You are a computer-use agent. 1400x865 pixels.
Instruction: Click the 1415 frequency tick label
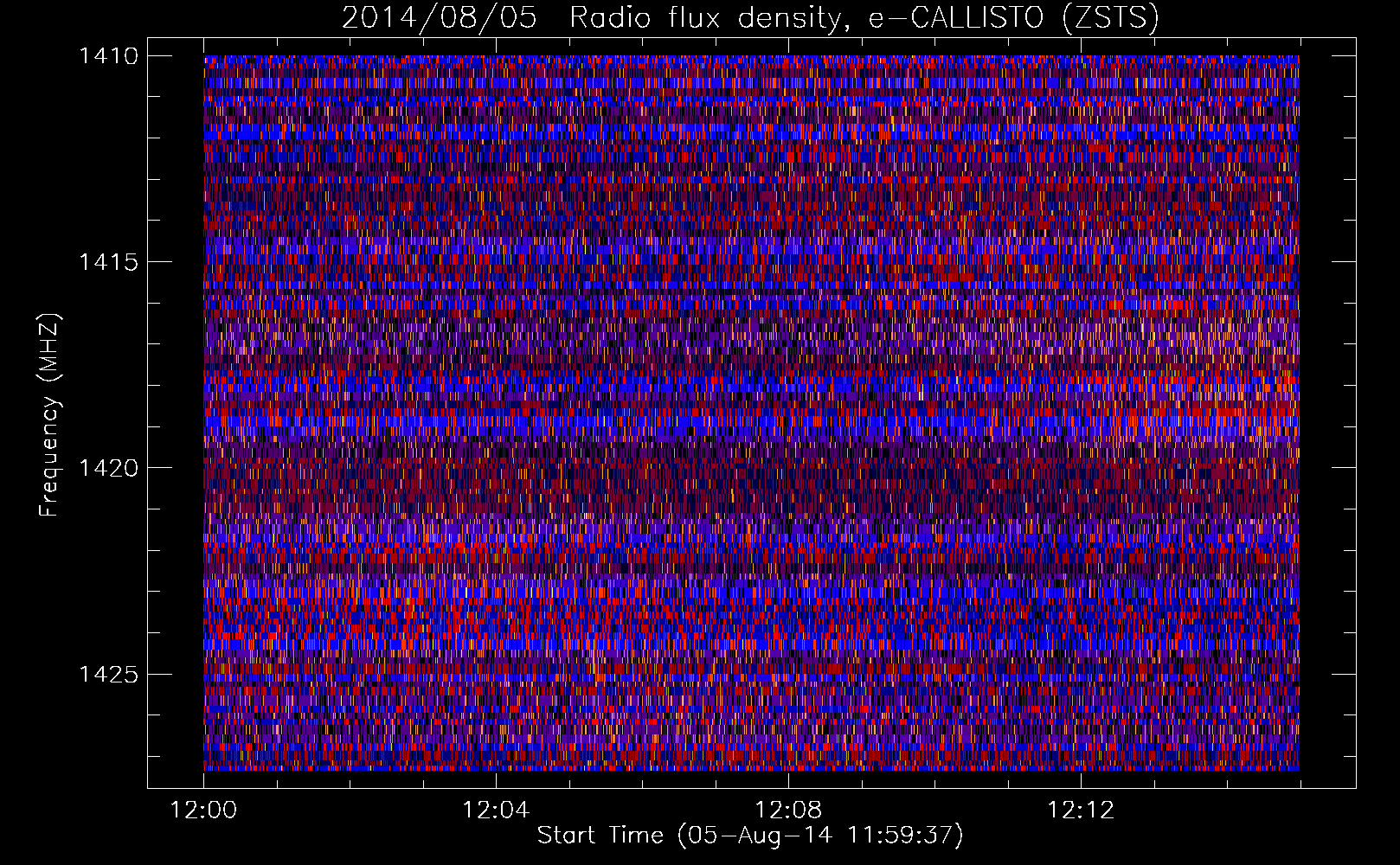tap(109, 262)
